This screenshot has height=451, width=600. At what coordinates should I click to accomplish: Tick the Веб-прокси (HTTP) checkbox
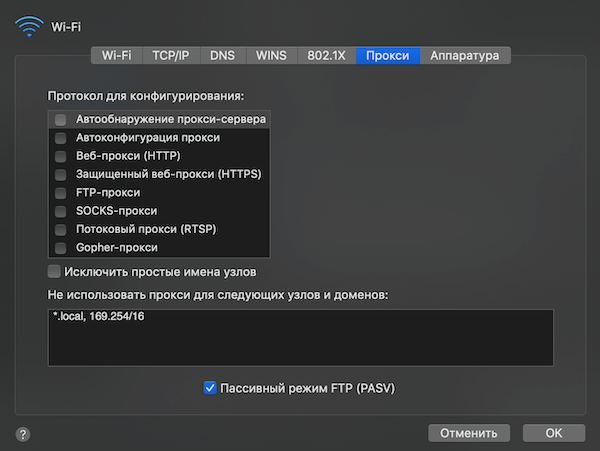[x=61, y=156]
